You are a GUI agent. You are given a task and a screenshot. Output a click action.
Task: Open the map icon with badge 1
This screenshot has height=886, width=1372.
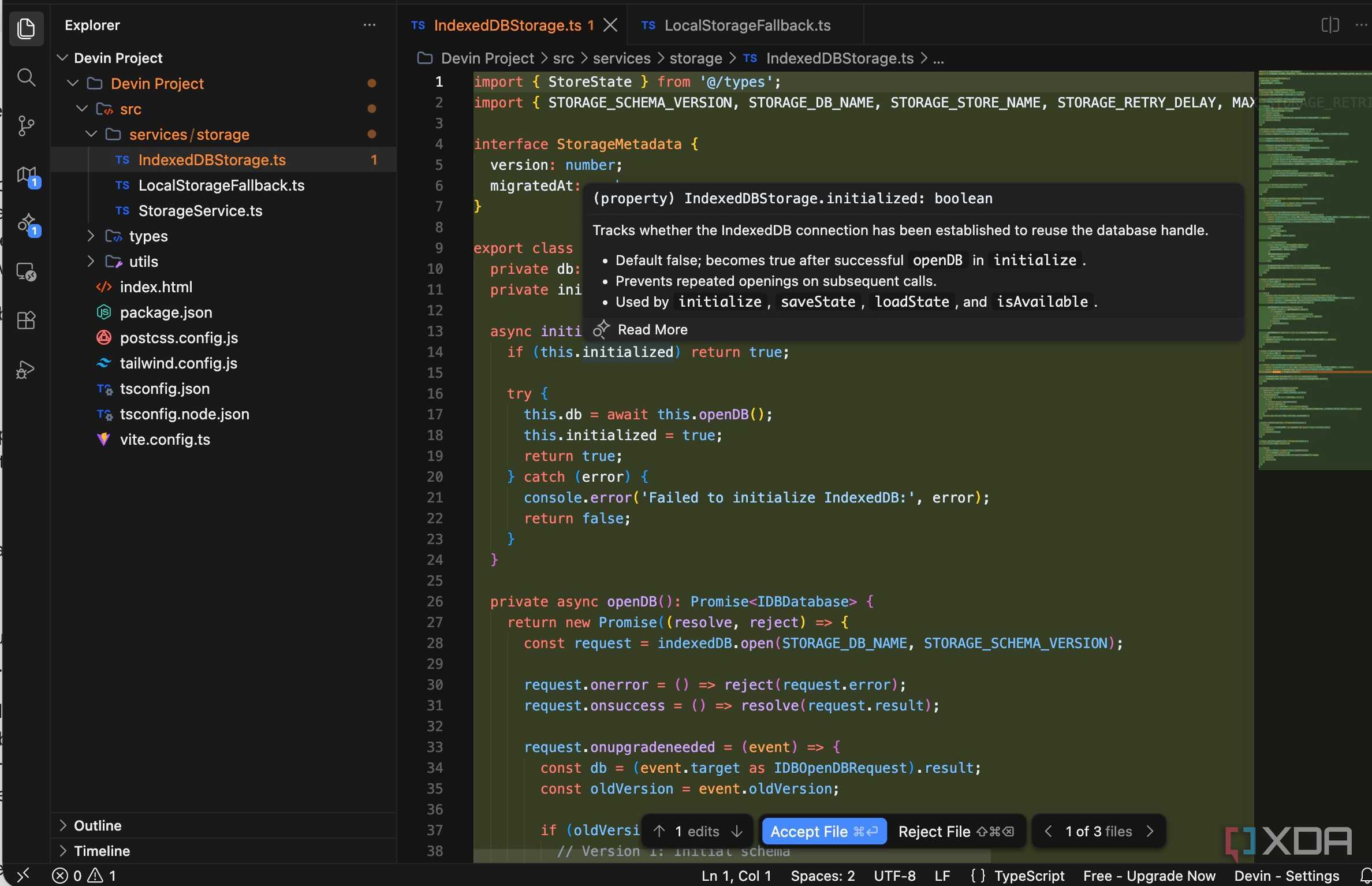(x=27, y=176)
